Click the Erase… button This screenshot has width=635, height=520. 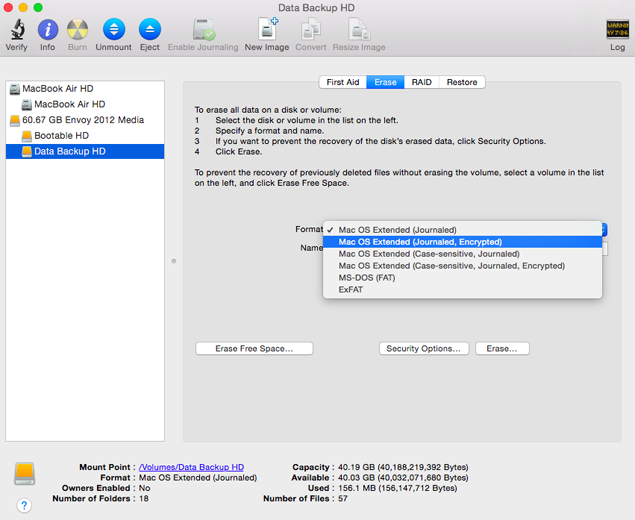502,349
